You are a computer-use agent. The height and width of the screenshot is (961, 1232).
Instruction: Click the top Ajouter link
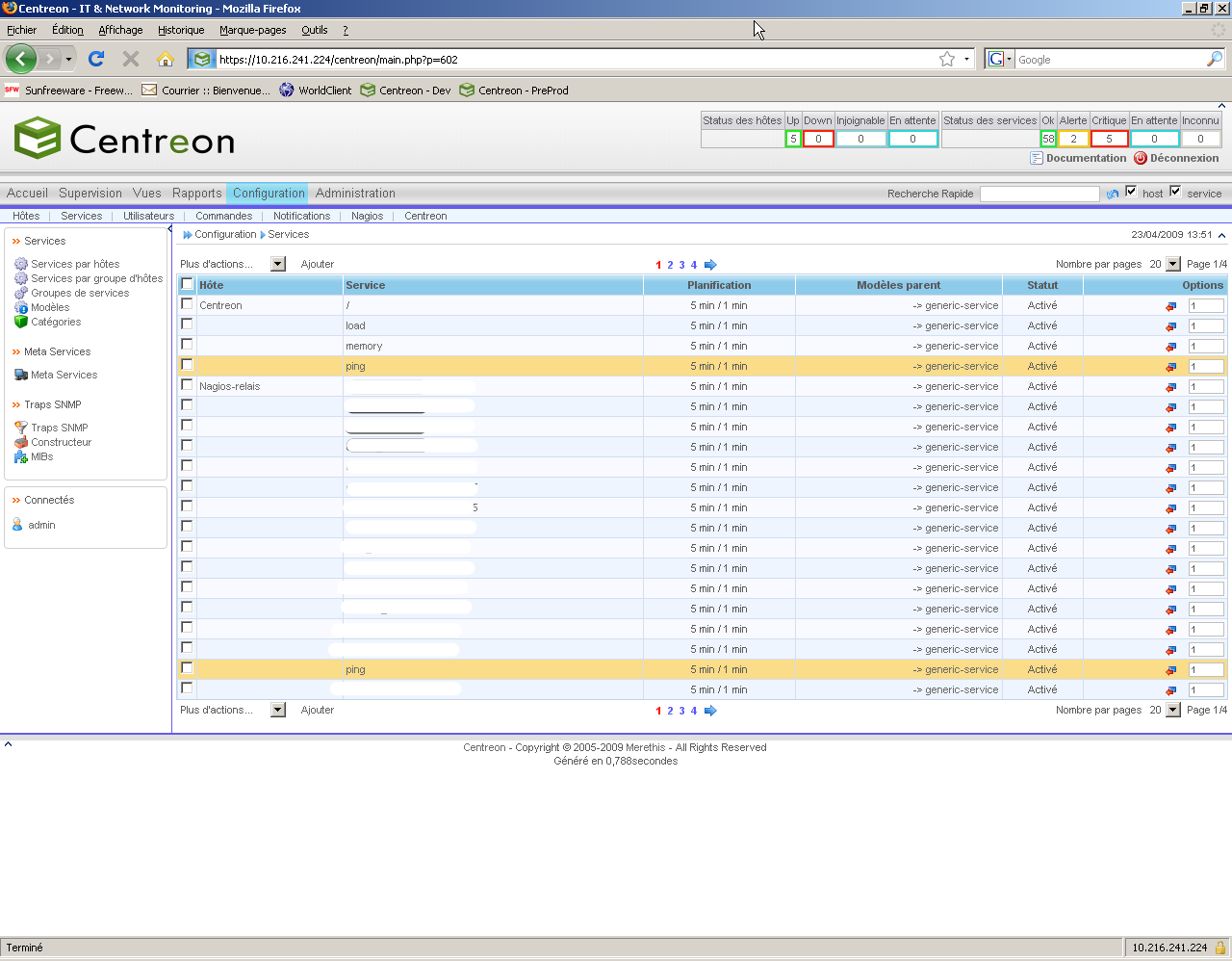point(317,264)
